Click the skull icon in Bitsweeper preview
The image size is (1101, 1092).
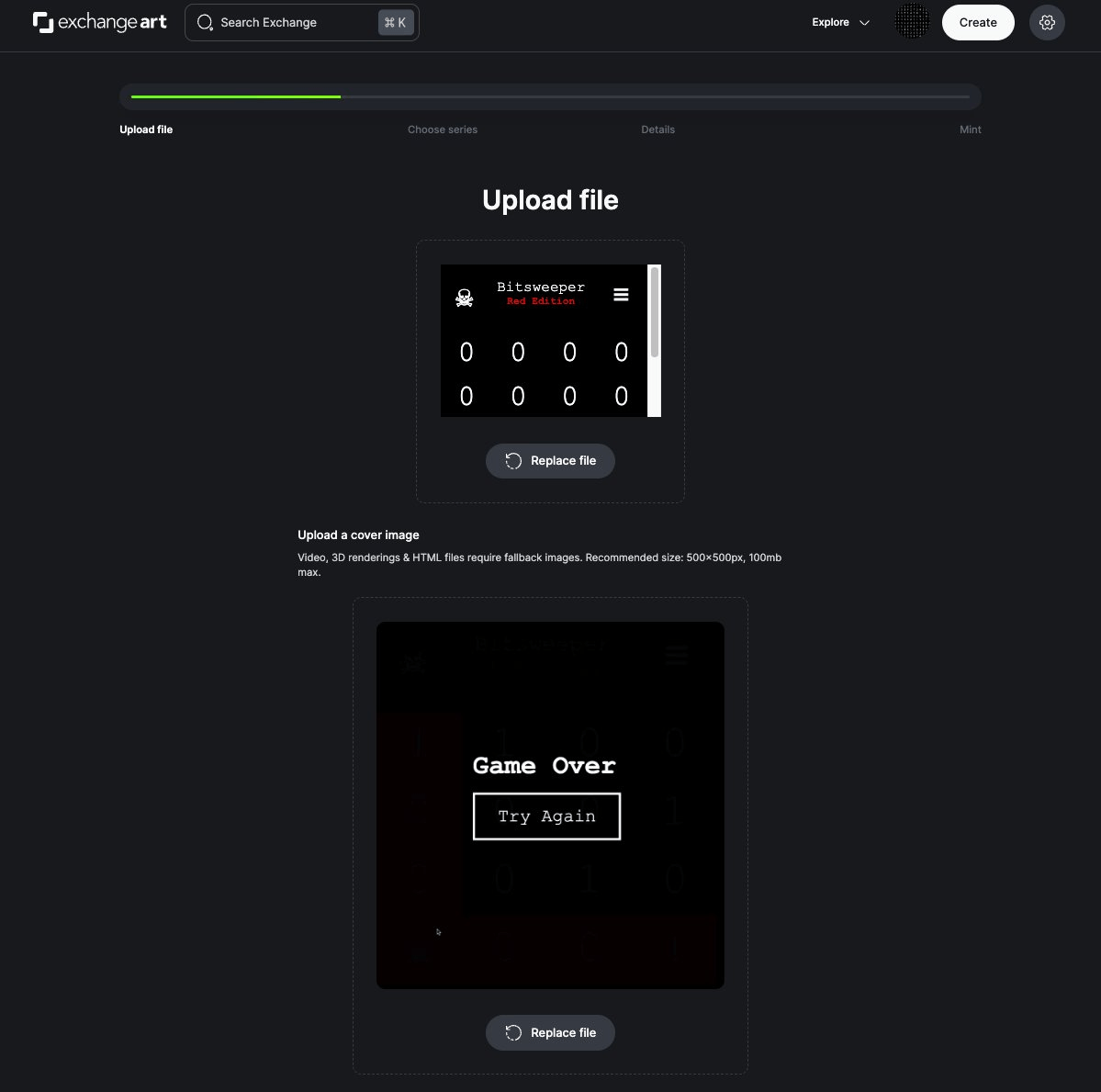(x=464, y=298)
